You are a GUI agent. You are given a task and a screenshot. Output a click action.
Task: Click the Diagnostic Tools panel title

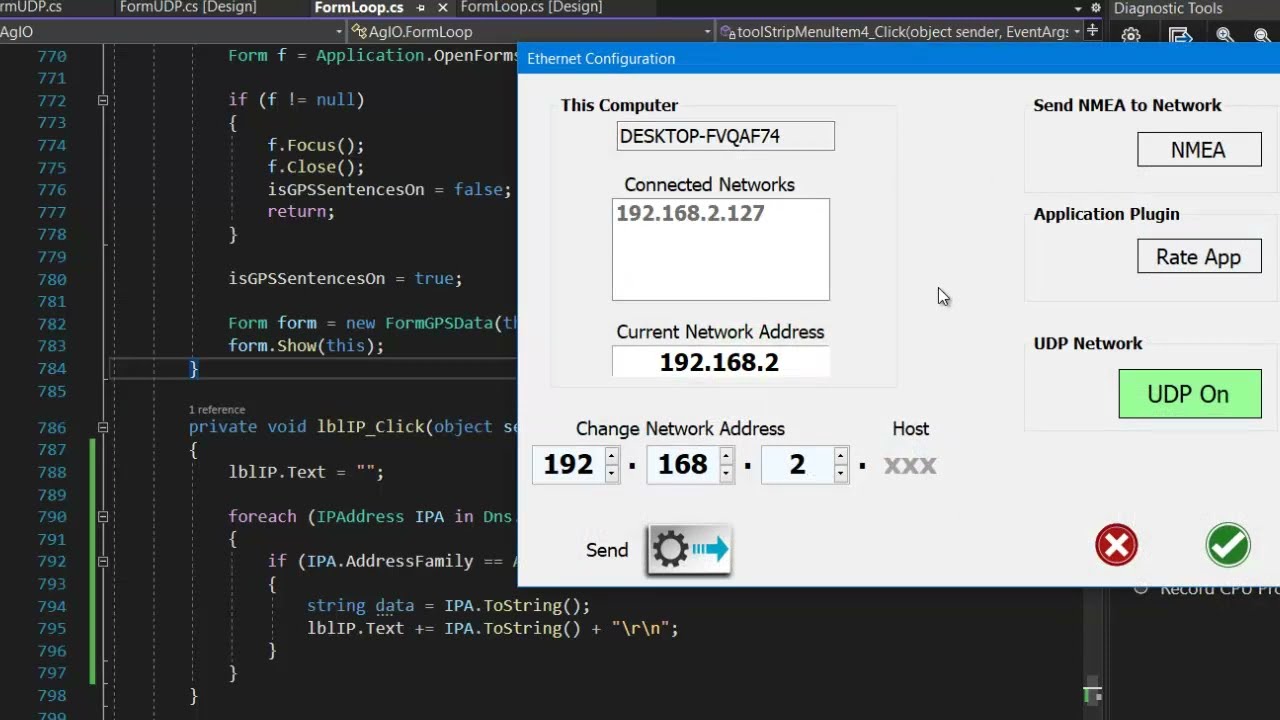click(x=1168, y=8)
